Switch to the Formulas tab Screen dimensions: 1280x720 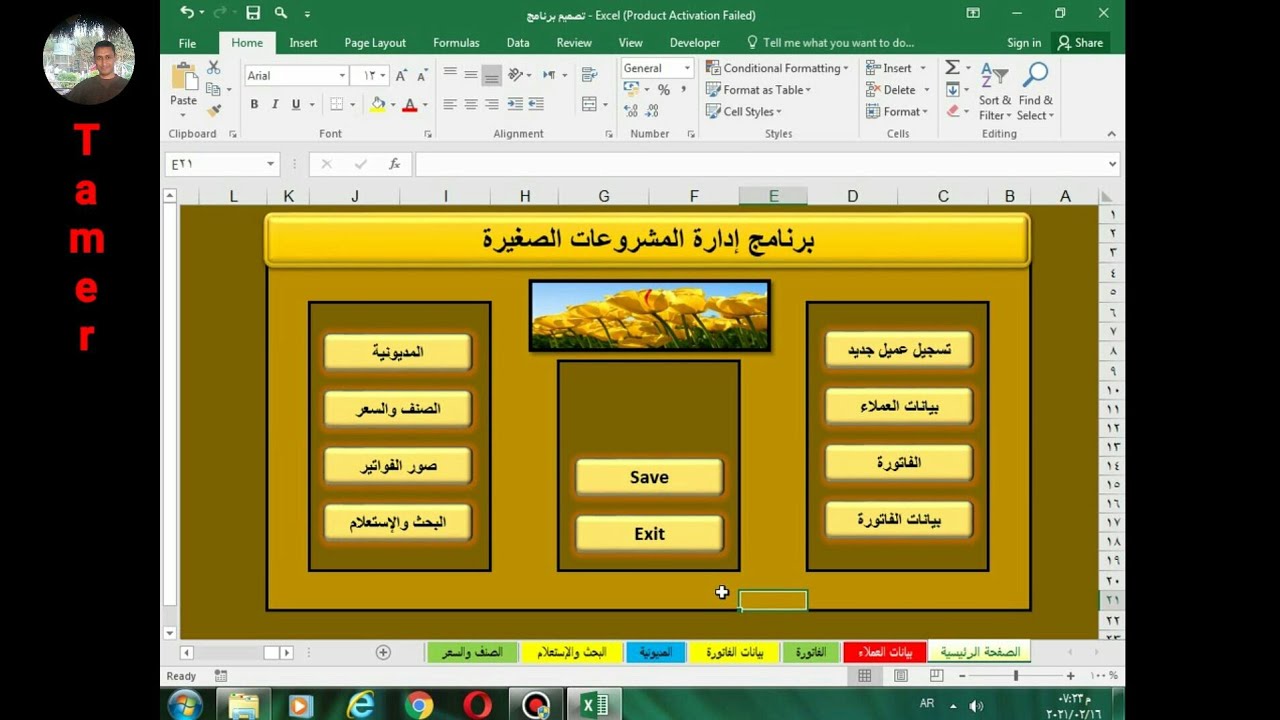[x=456, y=43]
